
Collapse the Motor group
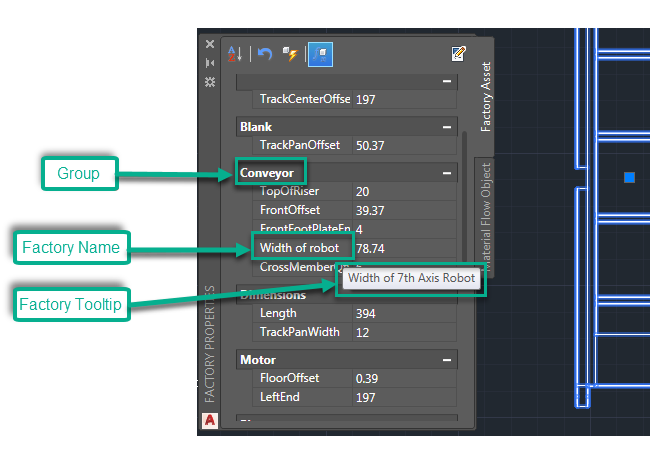(x=447, y=360)
